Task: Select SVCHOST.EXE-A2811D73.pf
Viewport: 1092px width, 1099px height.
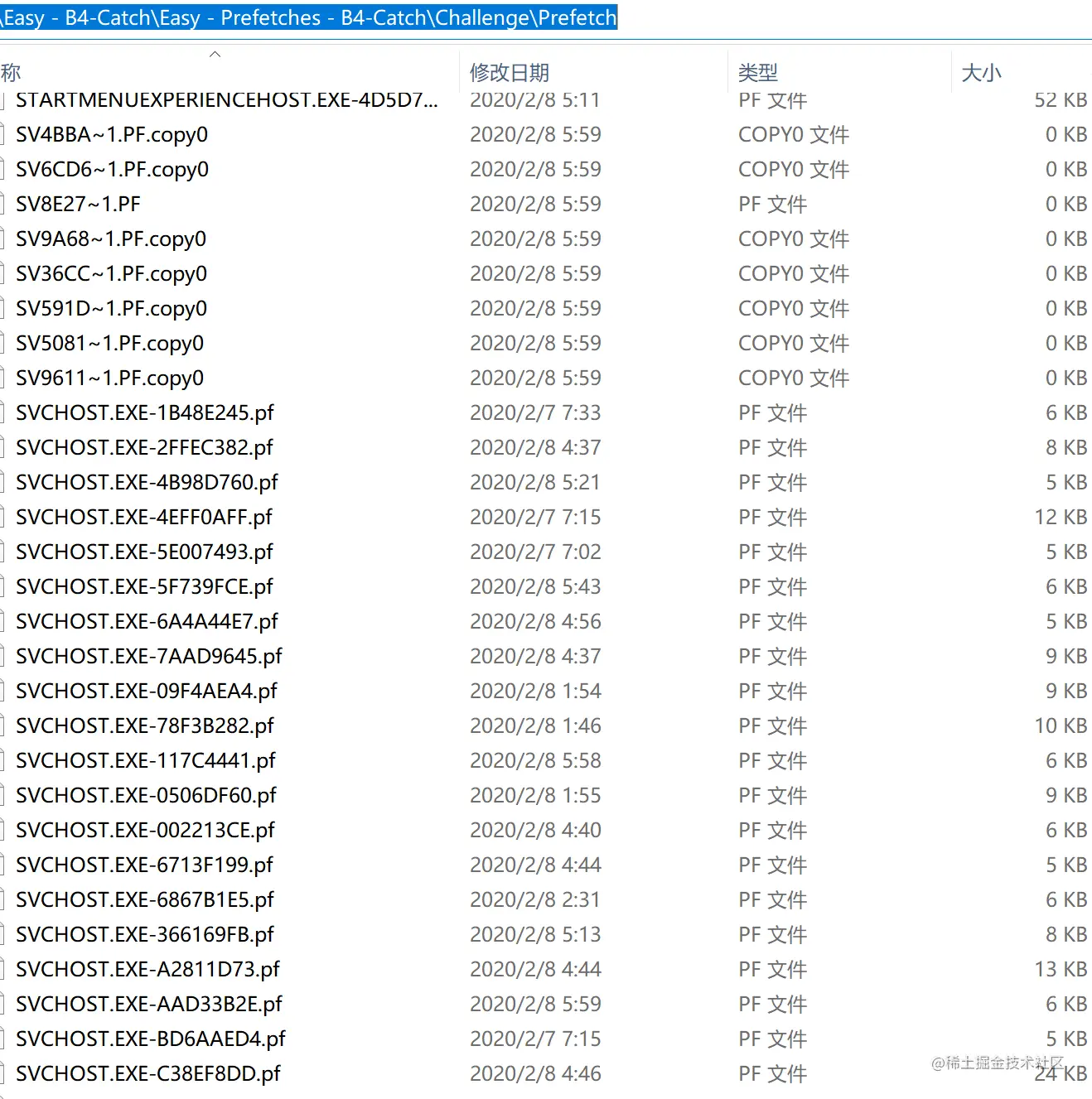Action: tap(147, 970)
